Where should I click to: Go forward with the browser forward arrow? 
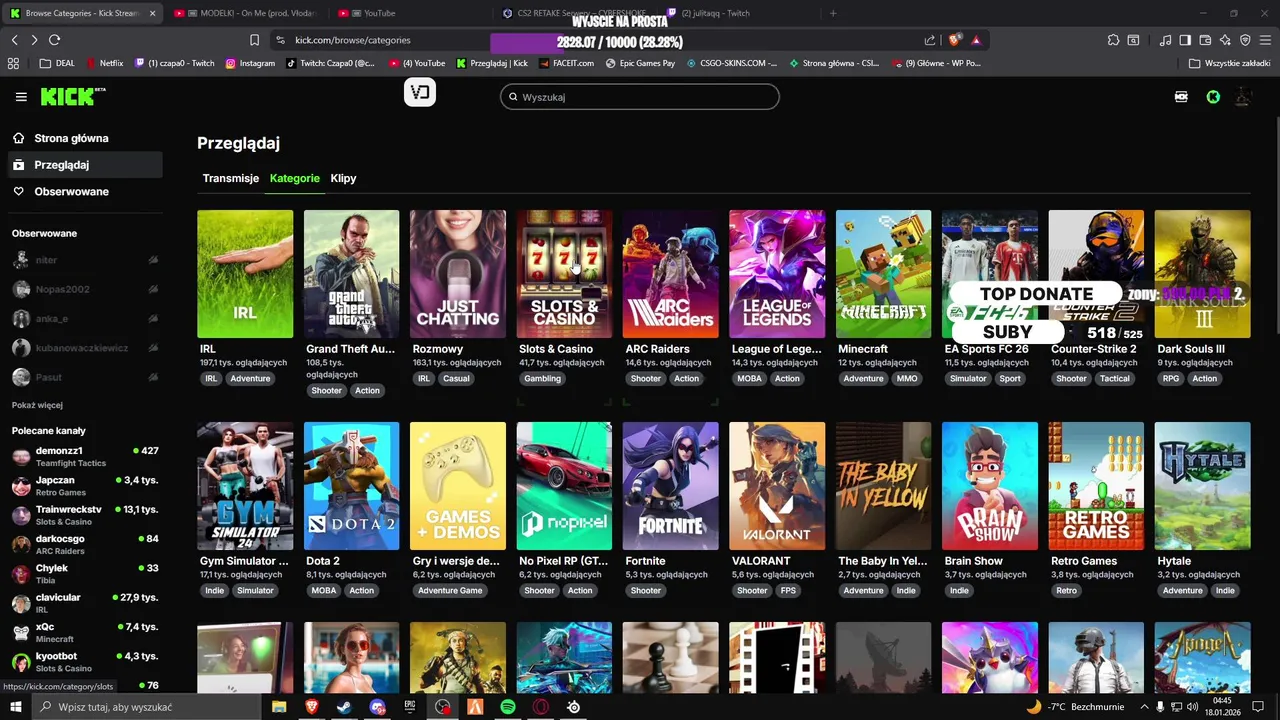34,40
